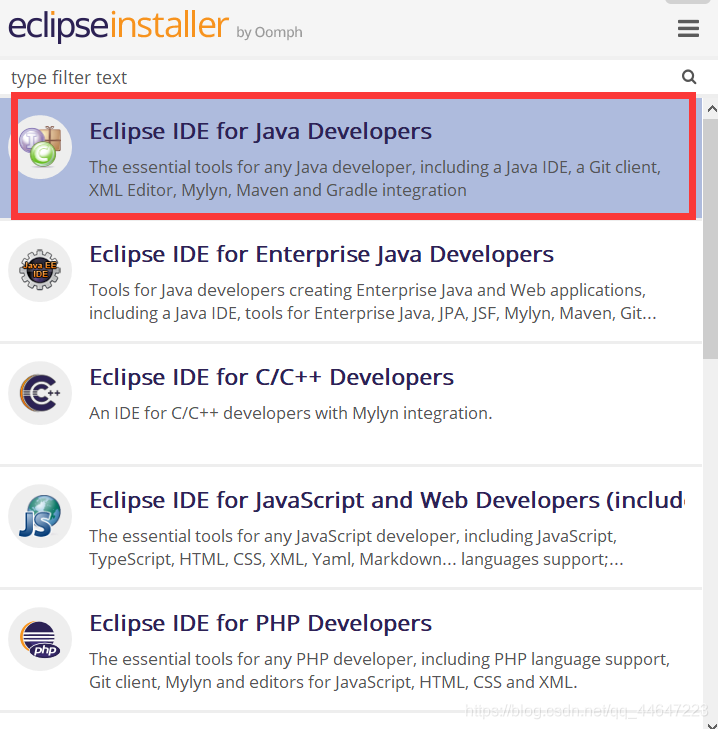
Task: Click the search magnifier icon
Action: (689, 77)
